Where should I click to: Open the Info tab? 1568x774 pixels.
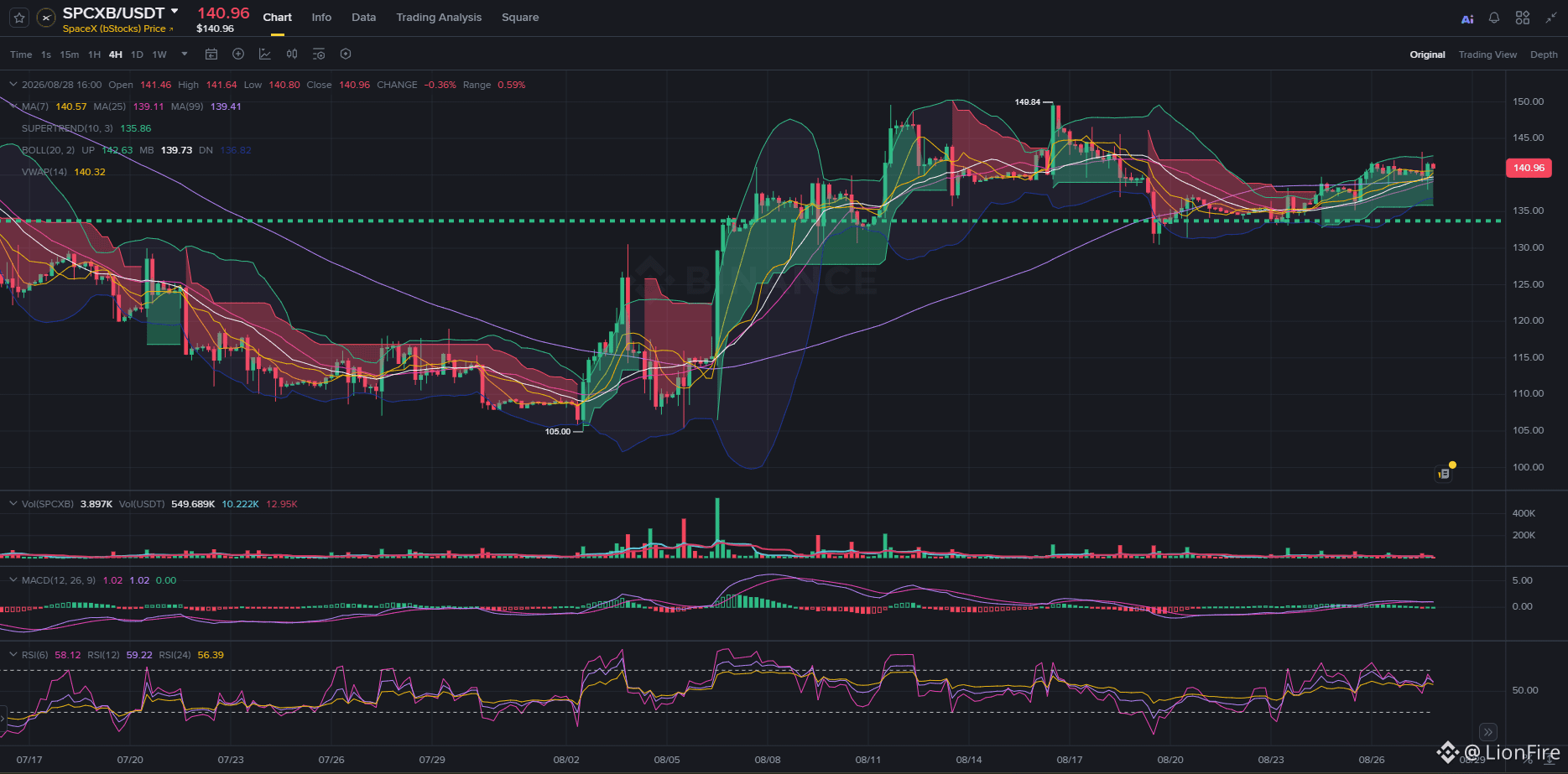pos(321,18)
